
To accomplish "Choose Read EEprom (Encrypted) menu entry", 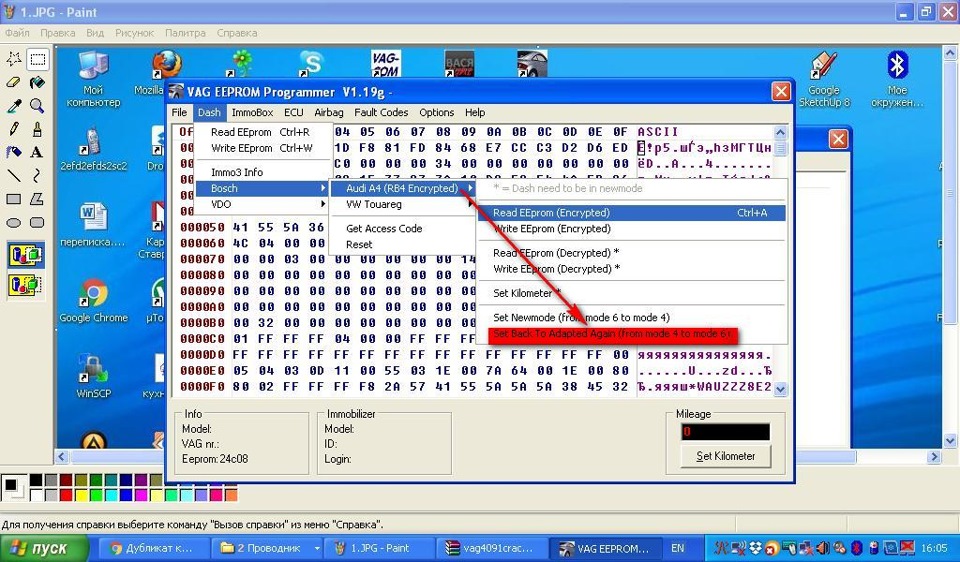I will (631, 213).
